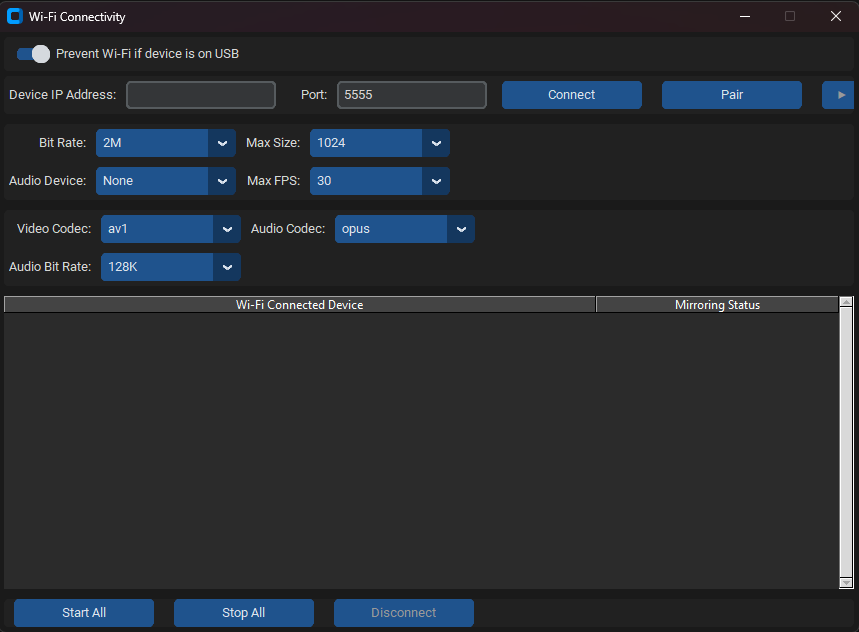Click the play arrow button beside Pair
859x632 pixels.
(838, 95)
